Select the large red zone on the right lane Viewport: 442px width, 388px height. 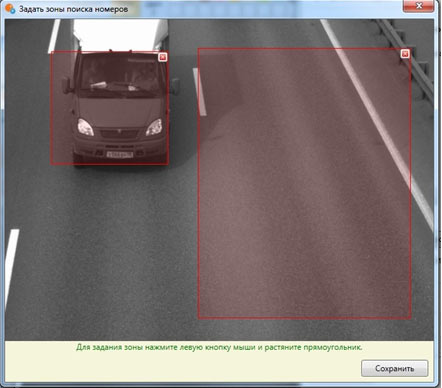click(304, 183)
